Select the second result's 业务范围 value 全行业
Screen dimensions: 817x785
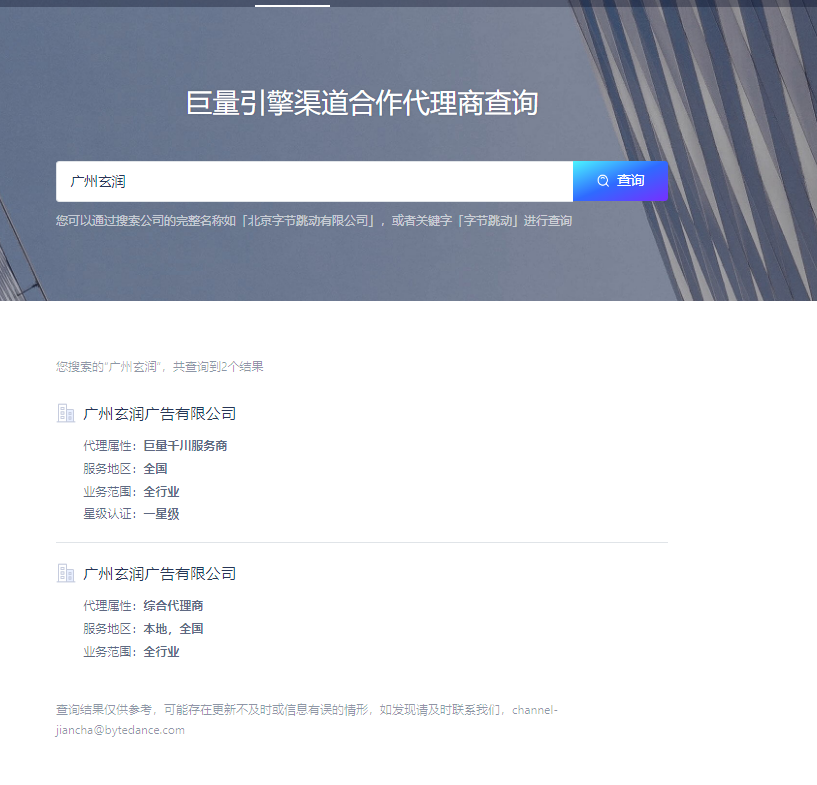coord(161,652)
